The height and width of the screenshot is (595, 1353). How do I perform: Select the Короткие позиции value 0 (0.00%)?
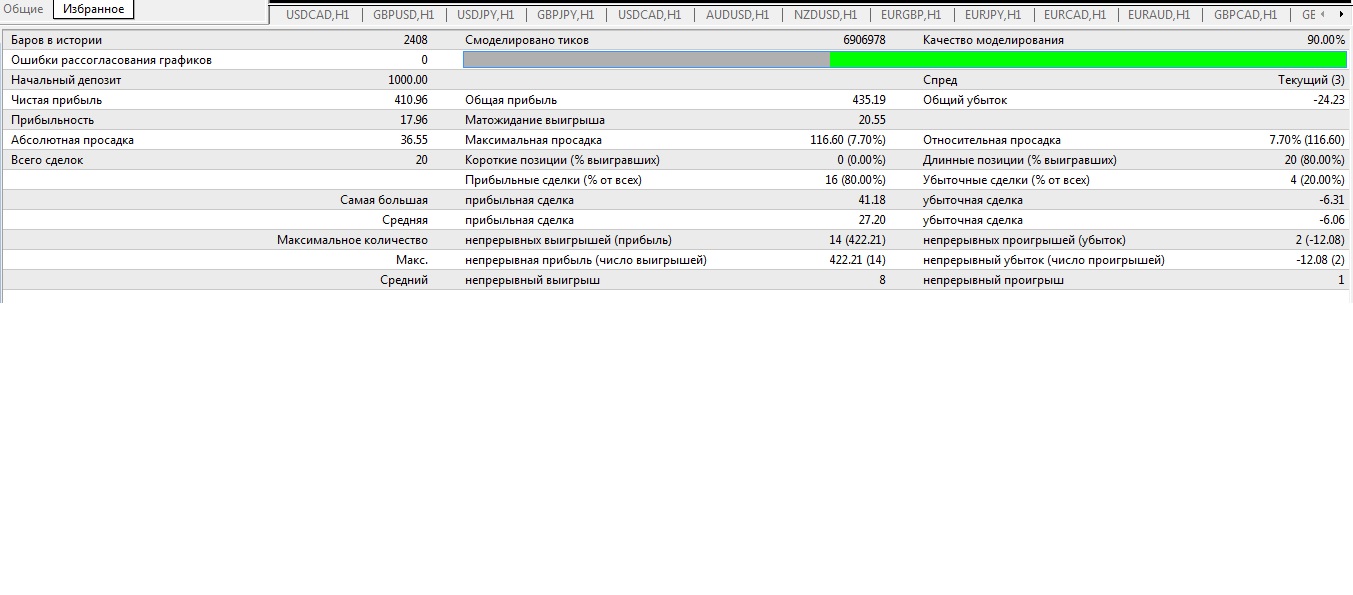(x=861, y=160)
